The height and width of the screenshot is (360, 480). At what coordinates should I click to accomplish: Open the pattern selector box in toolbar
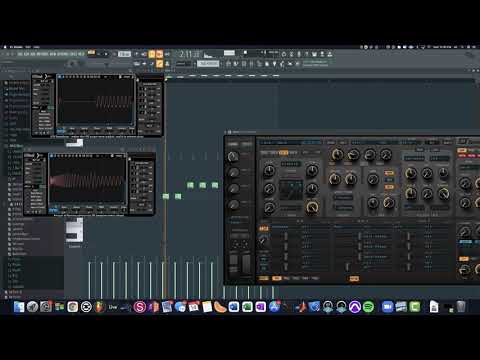tap(208, 63)
